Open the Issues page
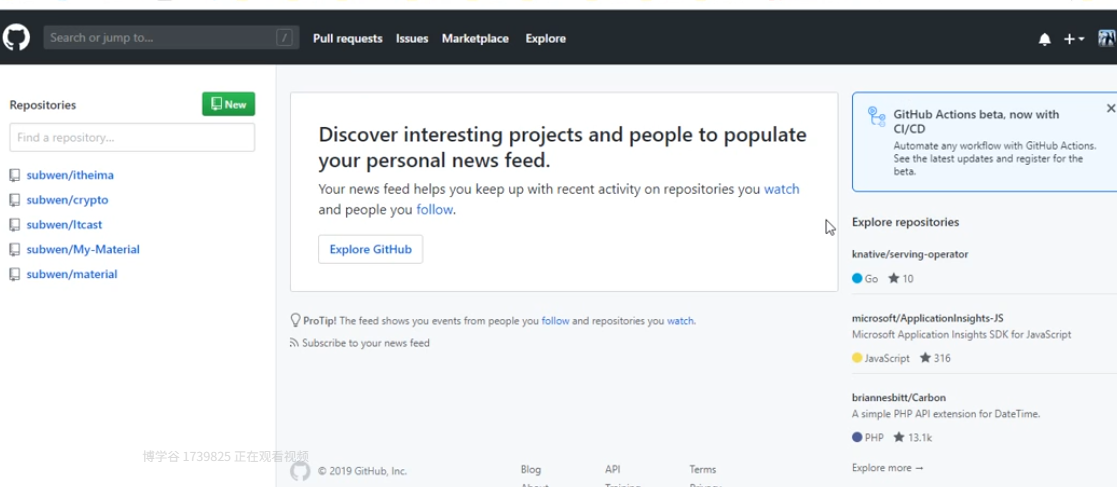The image size is (1117, 487). click(412, 38)
